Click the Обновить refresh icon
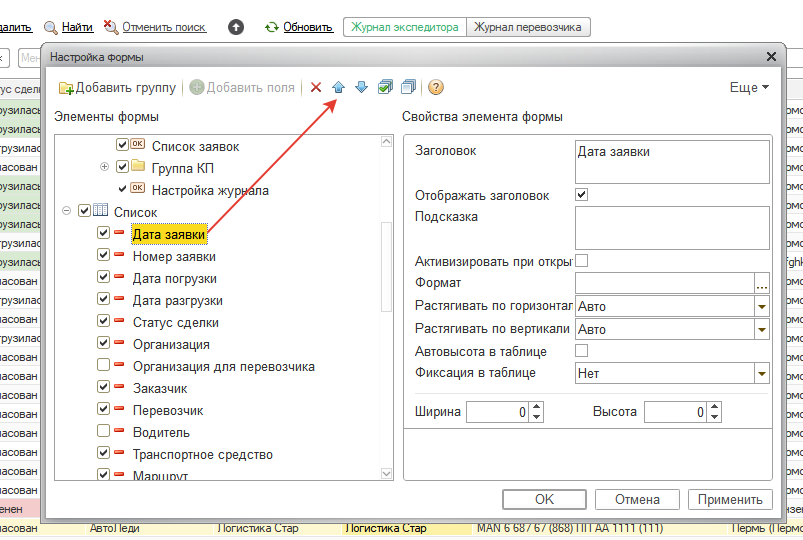The width and height of the screenshot is (803, 540). [x=272, y=27]
